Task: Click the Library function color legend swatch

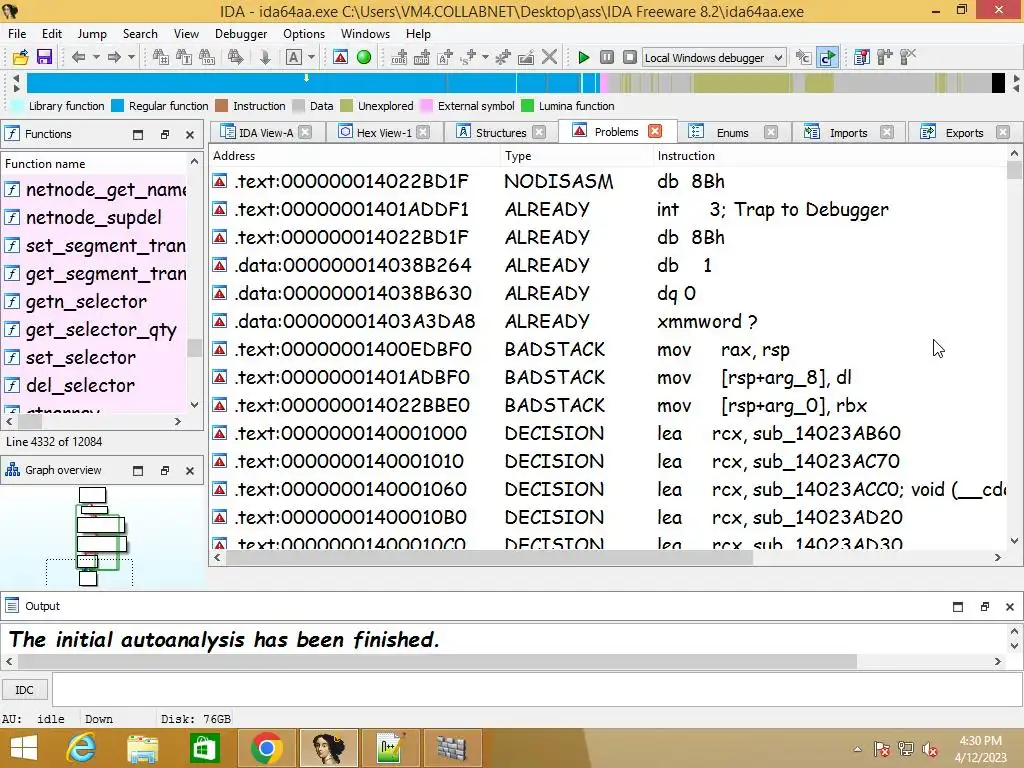Action: coord(18,106)
